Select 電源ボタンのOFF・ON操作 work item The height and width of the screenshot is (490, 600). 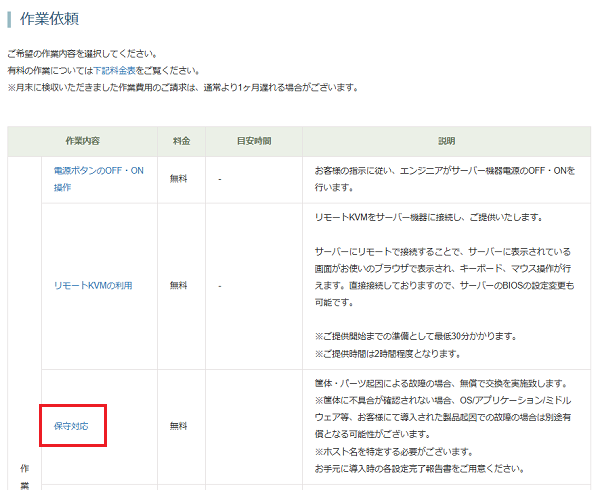(x=99, y=179)
